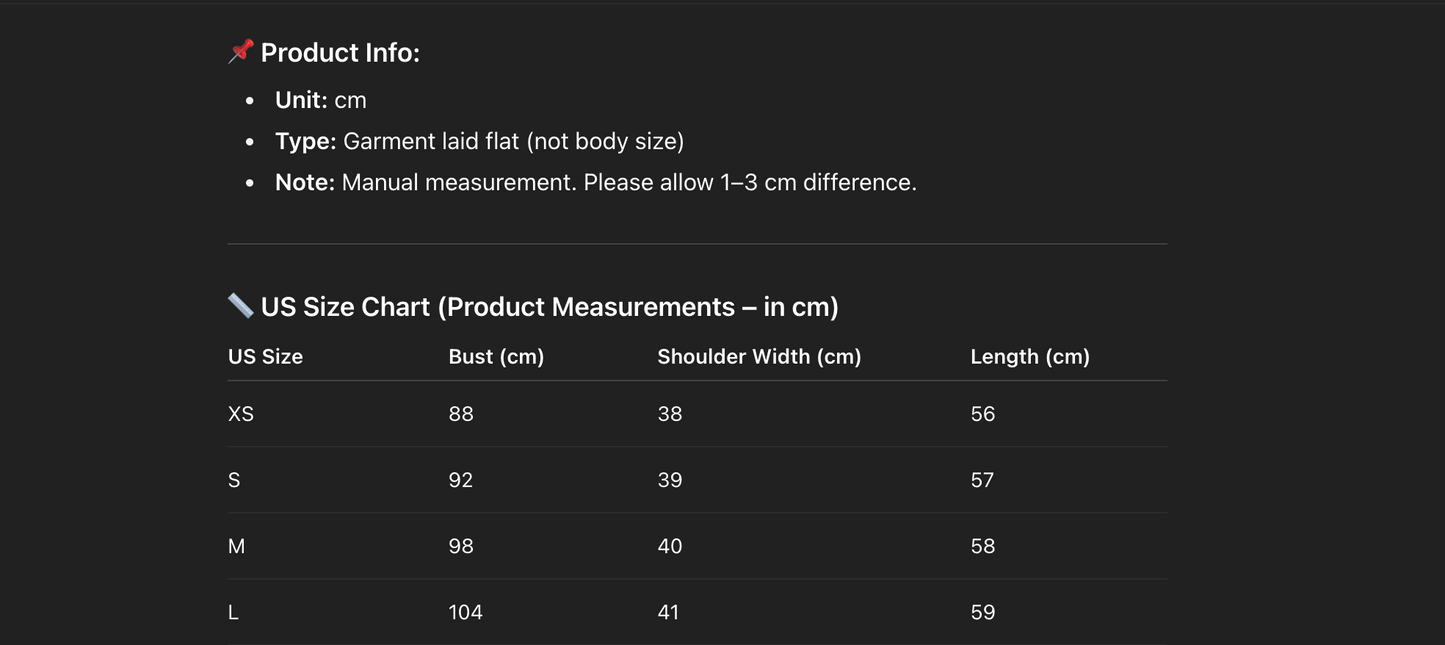Click the L size row label
The height and width of the screenshot is (645, 1445).
(x=233, y=612)
